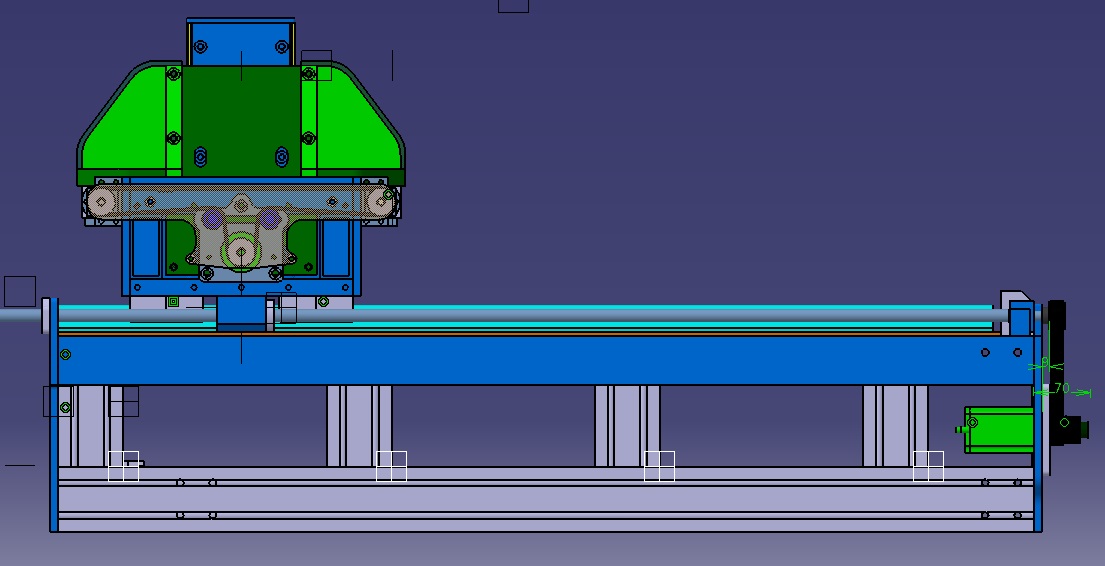This screenshot has height=566, width=1105.
Task: Click the white constraint marker at far right base
Action: (928, 466)
